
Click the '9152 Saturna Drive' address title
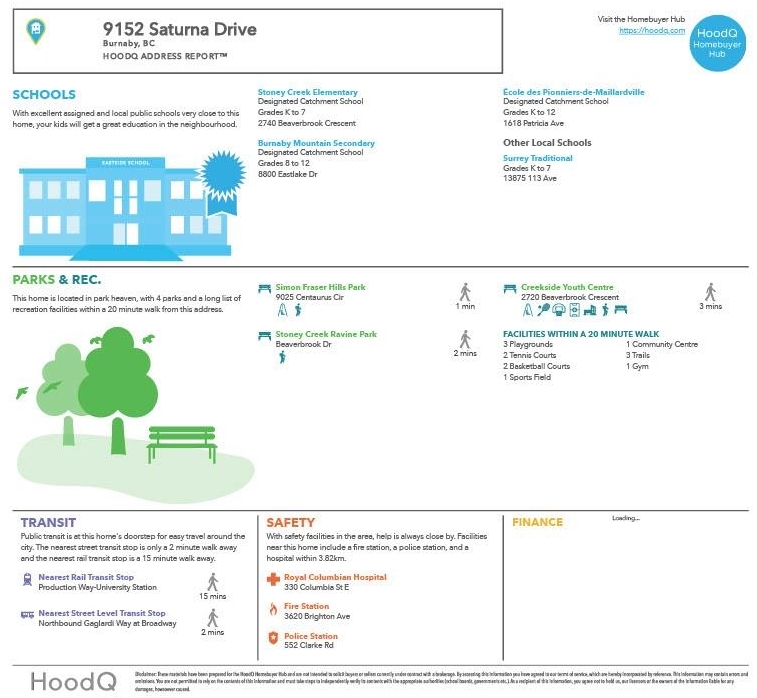click(180, 29)
